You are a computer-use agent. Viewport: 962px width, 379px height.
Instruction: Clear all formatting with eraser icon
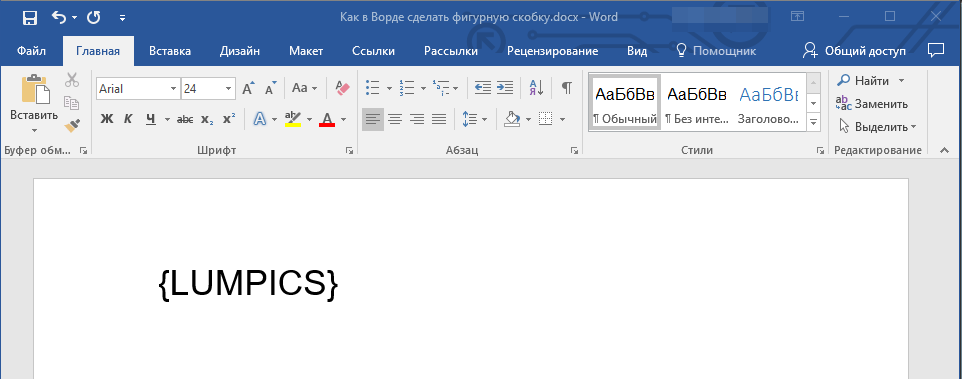pos(342,88)
